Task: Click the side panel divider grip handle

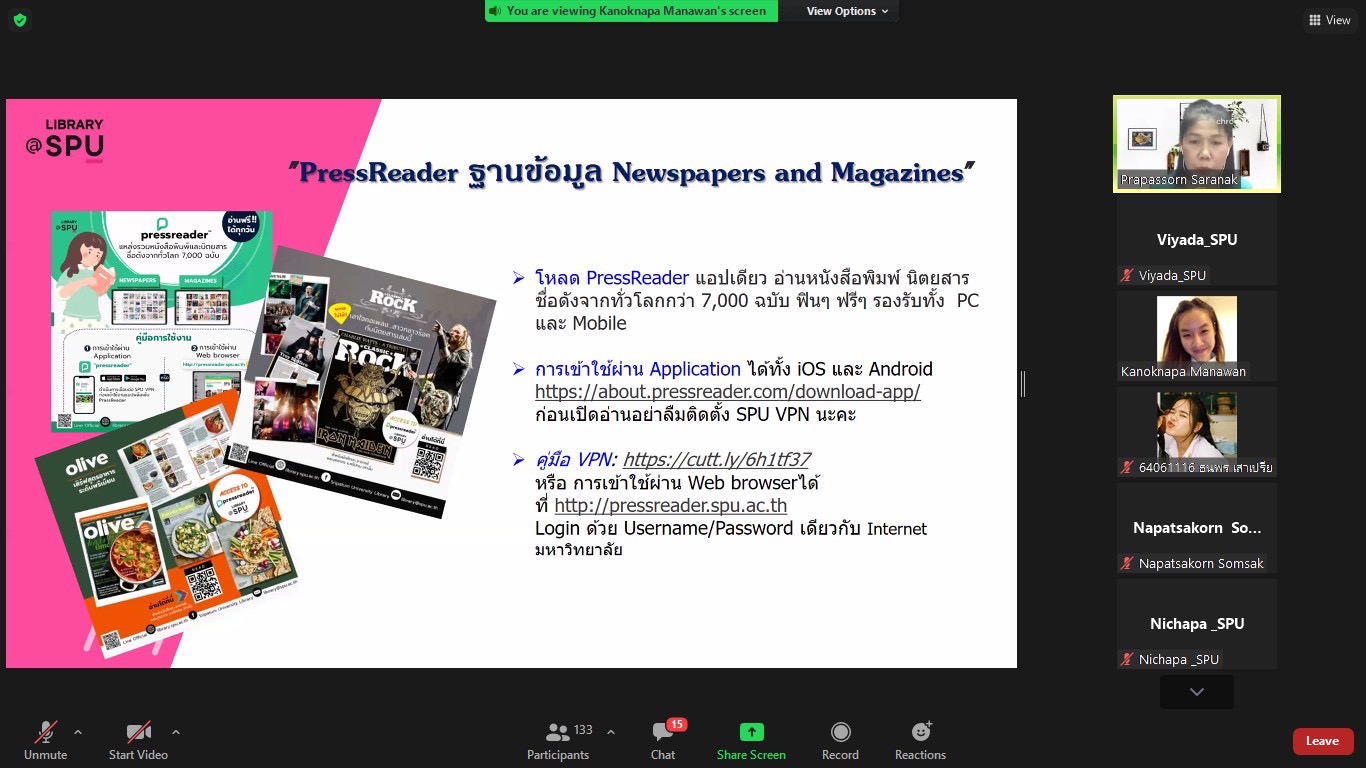Action: (x=1023, y=383)
